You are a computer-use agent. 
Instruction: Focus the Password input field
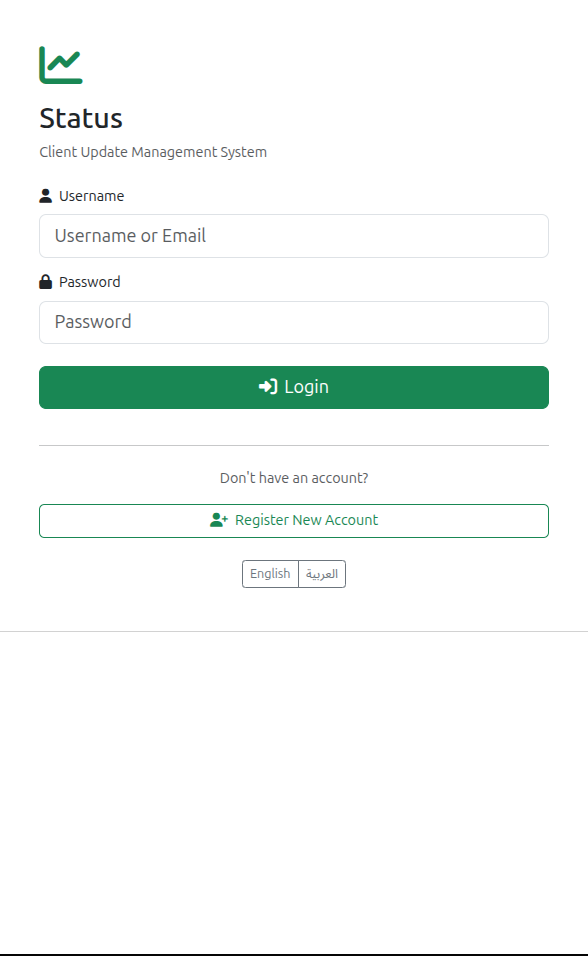coord(294,322)
